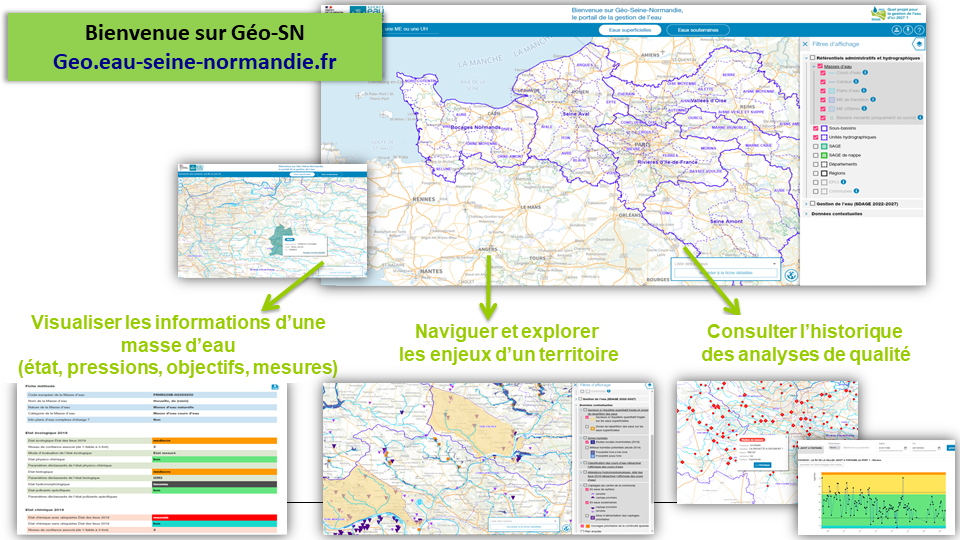Click the Bocages Normands label on map

[475, 127]
